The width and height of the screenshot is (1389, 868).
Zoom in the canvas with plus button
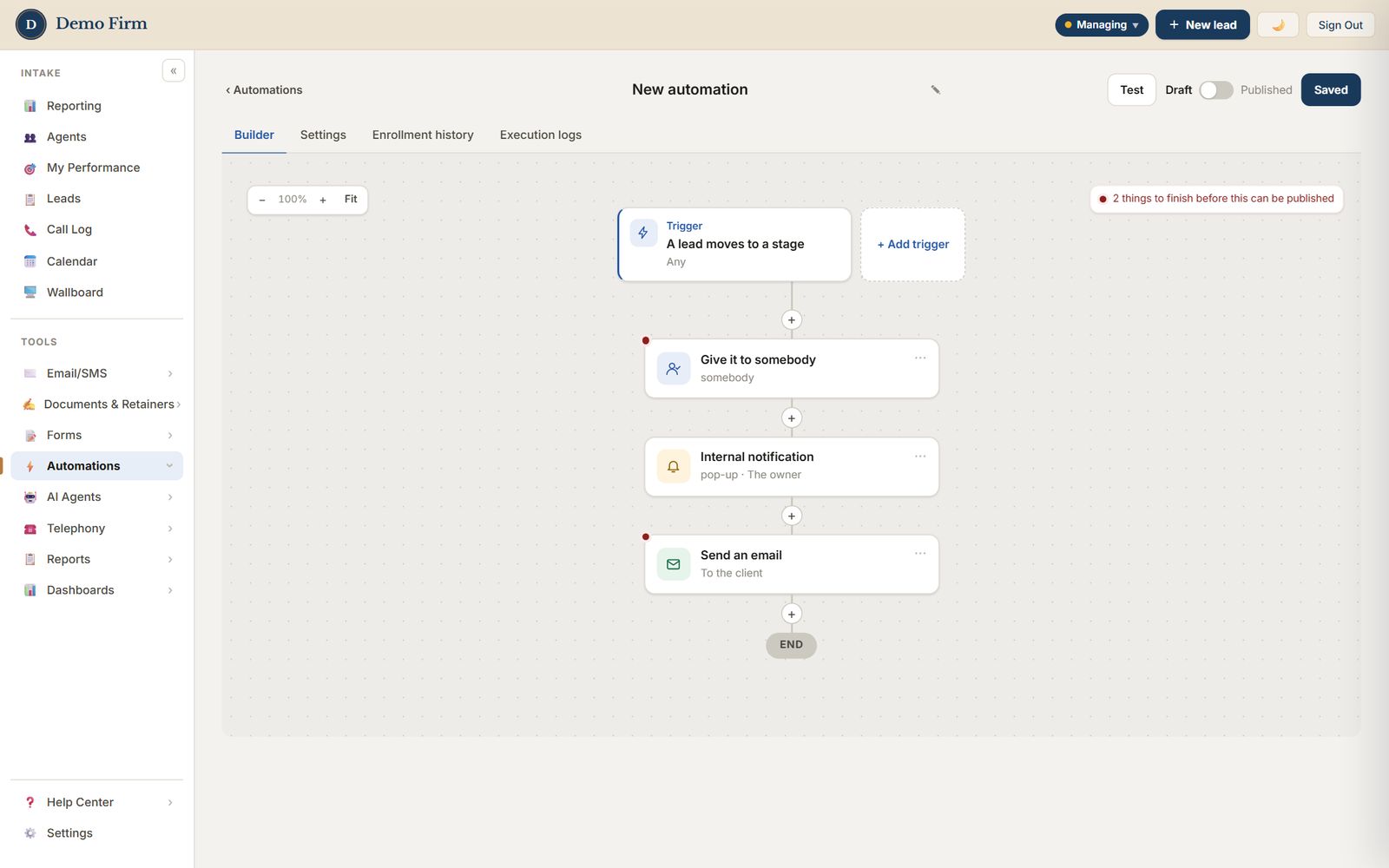click(323, 200)
